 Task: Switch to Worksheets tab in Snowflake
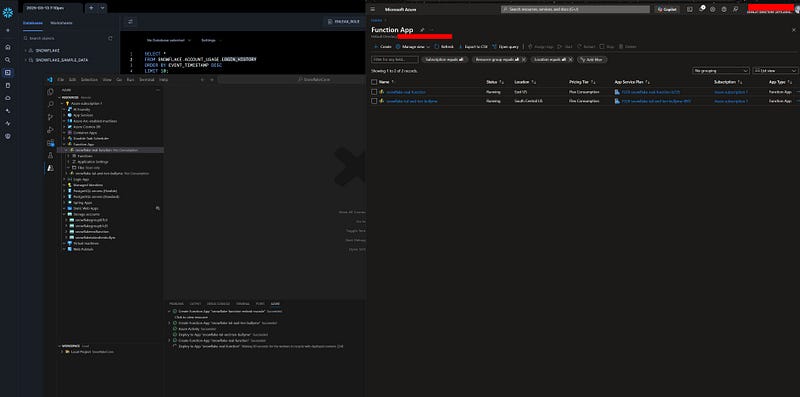click(x=61, y=23)
